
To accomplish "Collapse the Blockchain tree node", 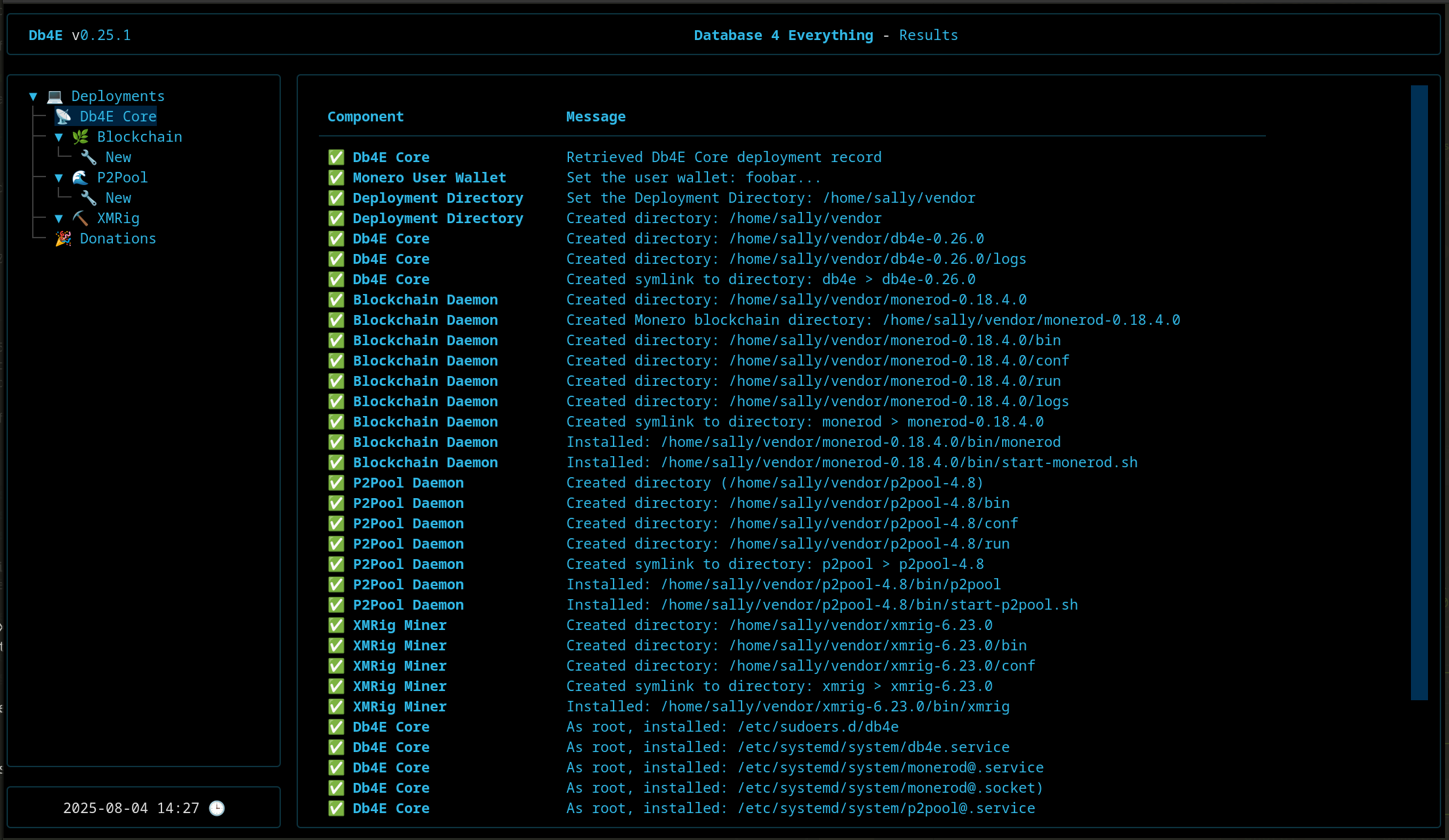I will 59,137.
